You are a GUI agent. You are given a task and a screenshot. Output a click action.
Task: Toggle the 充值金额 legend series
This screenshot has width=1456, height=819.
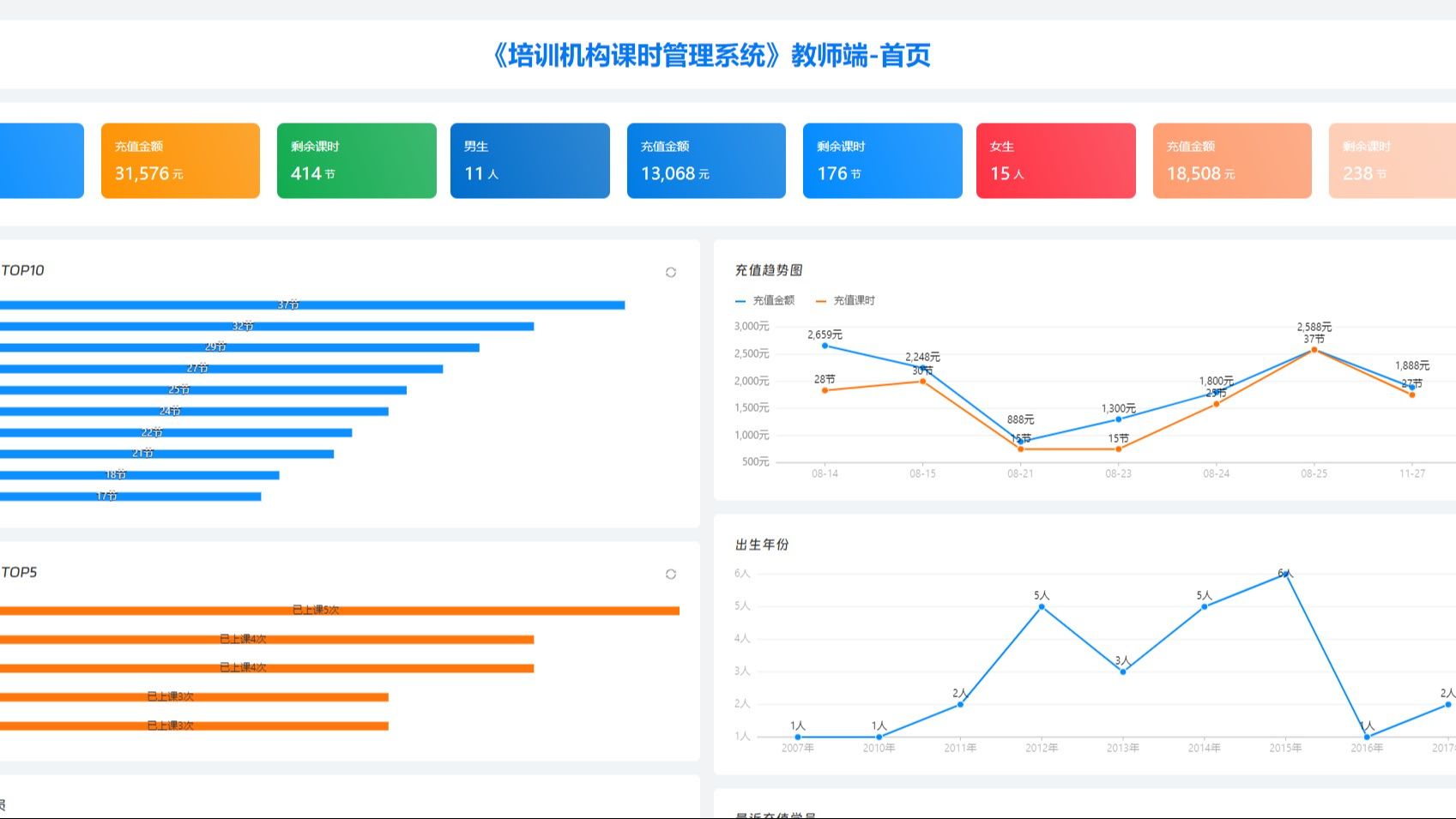[765, 300]
